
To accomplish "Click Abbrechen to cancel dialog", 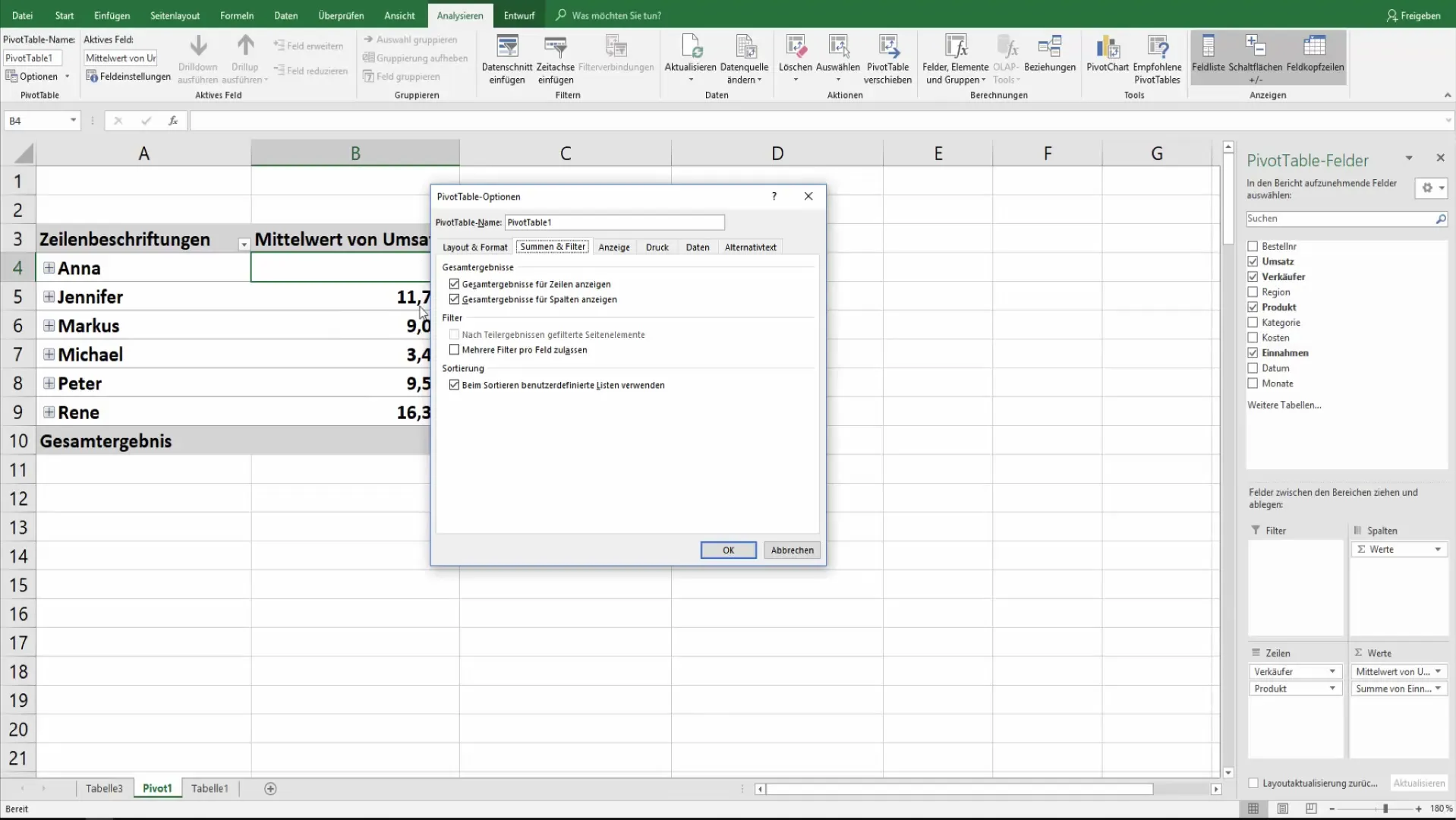I will [793, 550].
